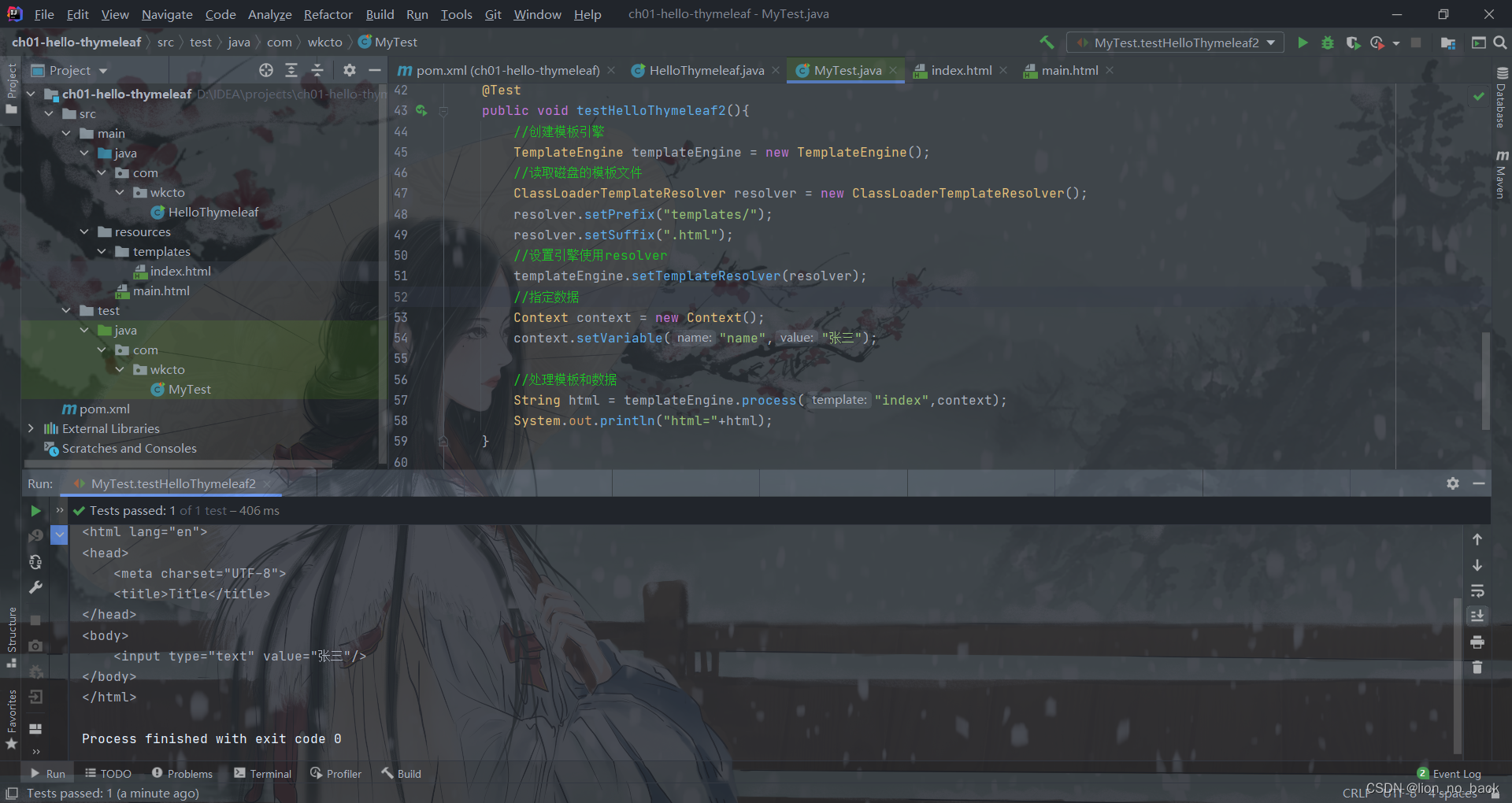Collapse the templates folder

[x=102, y=251]
